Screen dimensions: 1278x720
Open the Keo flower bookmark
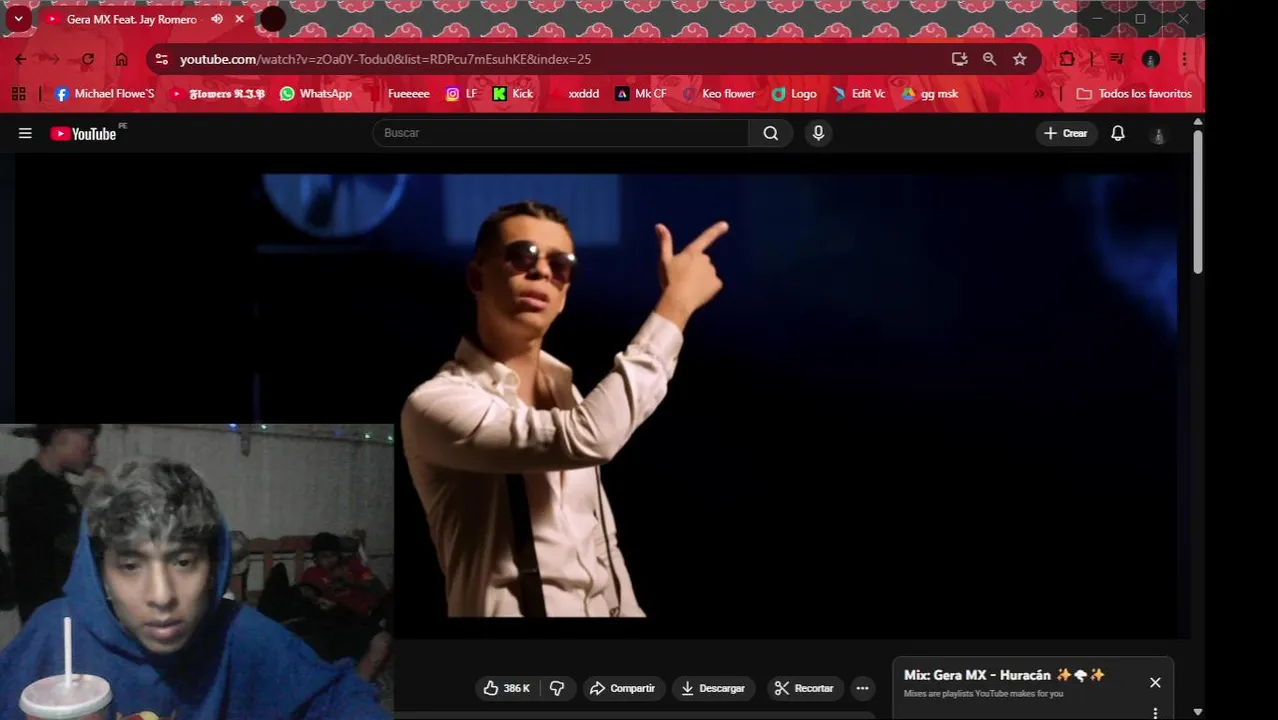[x=718, y=93]
